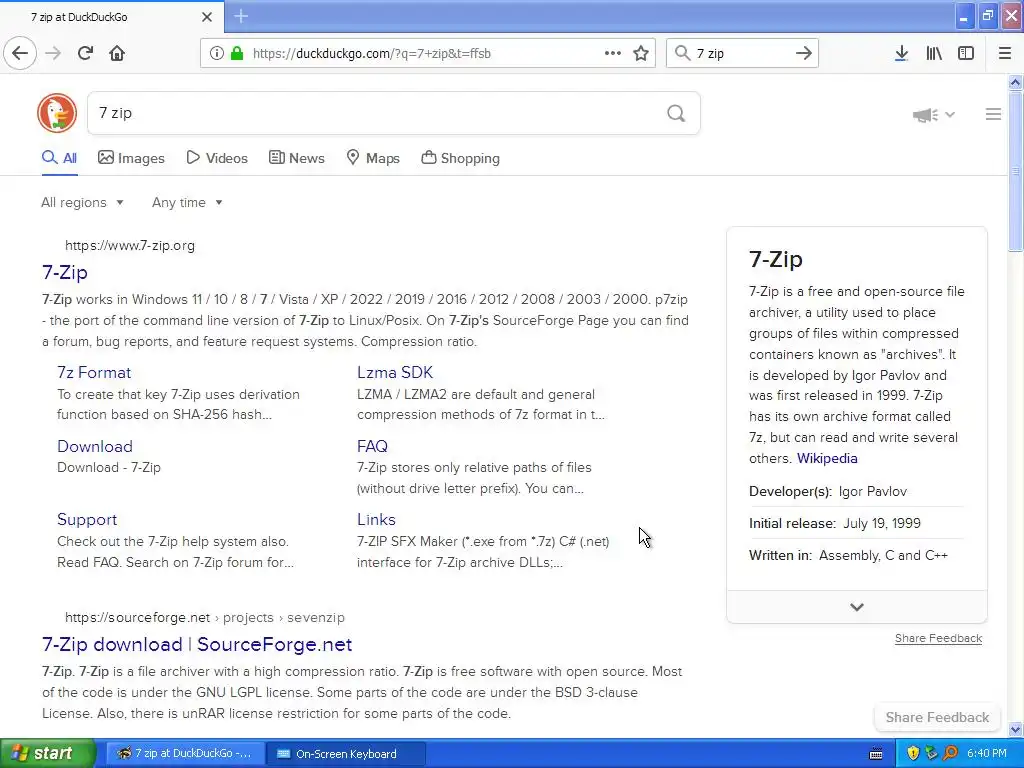The height and width of the screenshot is (768, 1024).
Task: Open the DuckDuckGo megaphone menu
Action: tap(933, 115)
